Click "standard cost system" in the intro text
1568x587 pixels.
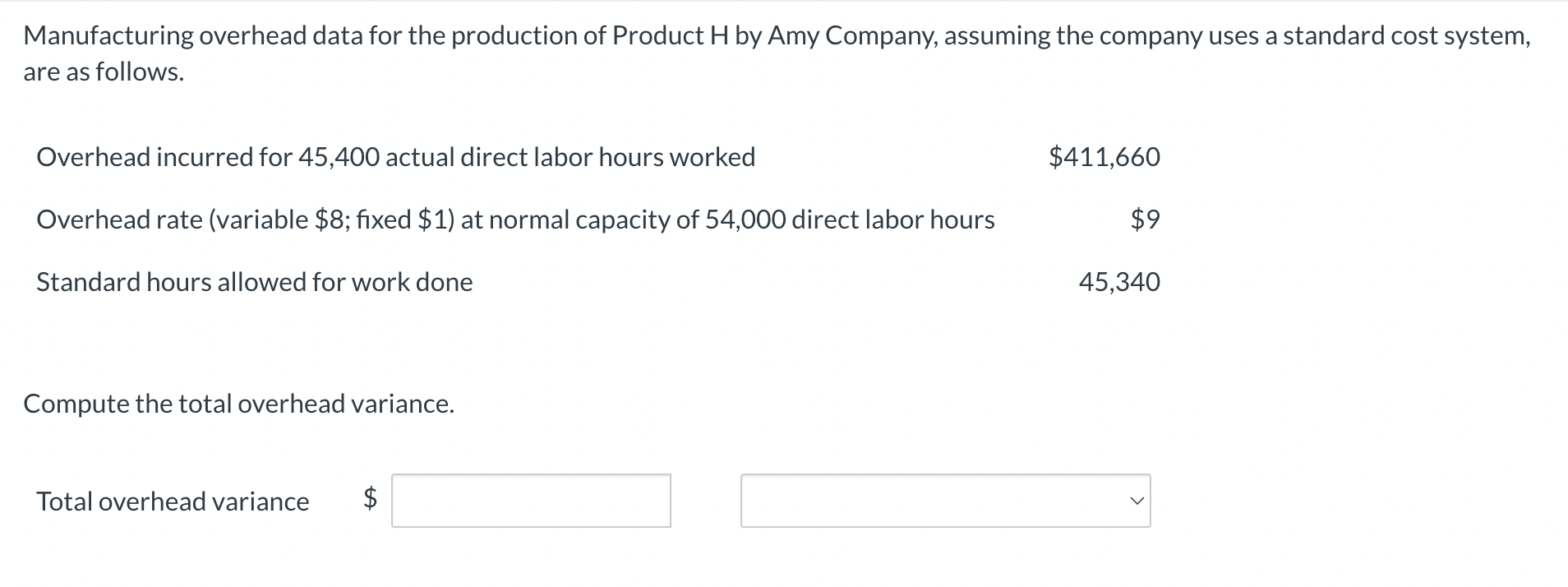1405,35
